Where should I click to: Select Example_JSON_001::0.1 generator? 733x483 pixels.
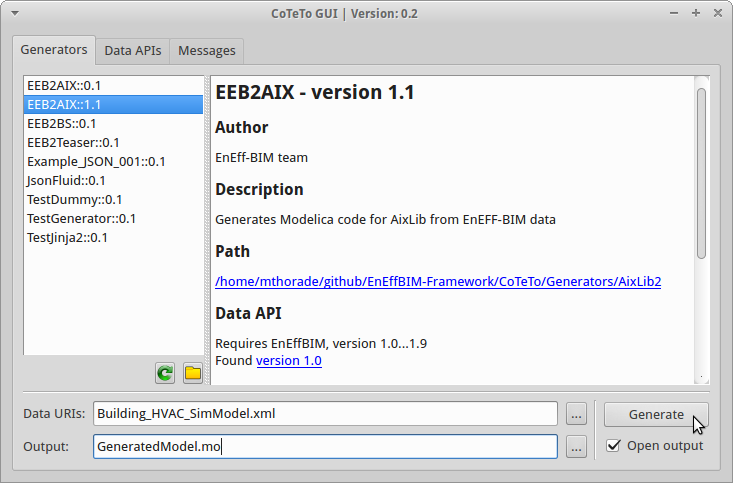tap(114, 162)
